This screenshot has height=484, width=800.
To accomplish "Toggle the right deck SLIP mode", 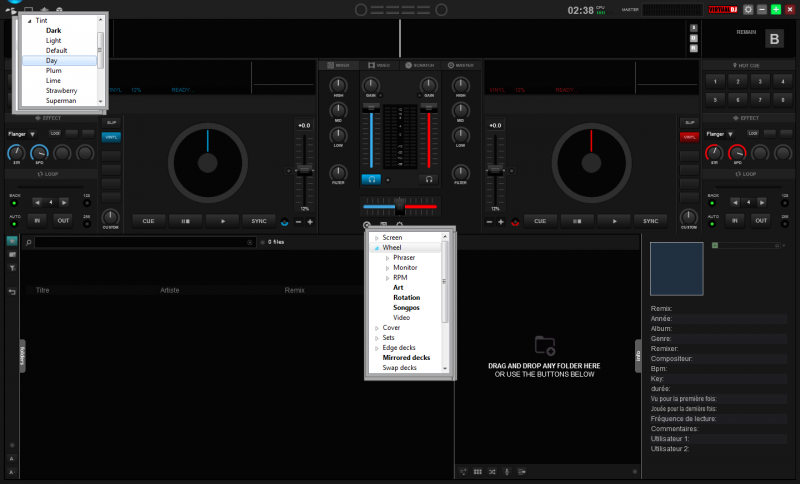I will pos(689,121).
